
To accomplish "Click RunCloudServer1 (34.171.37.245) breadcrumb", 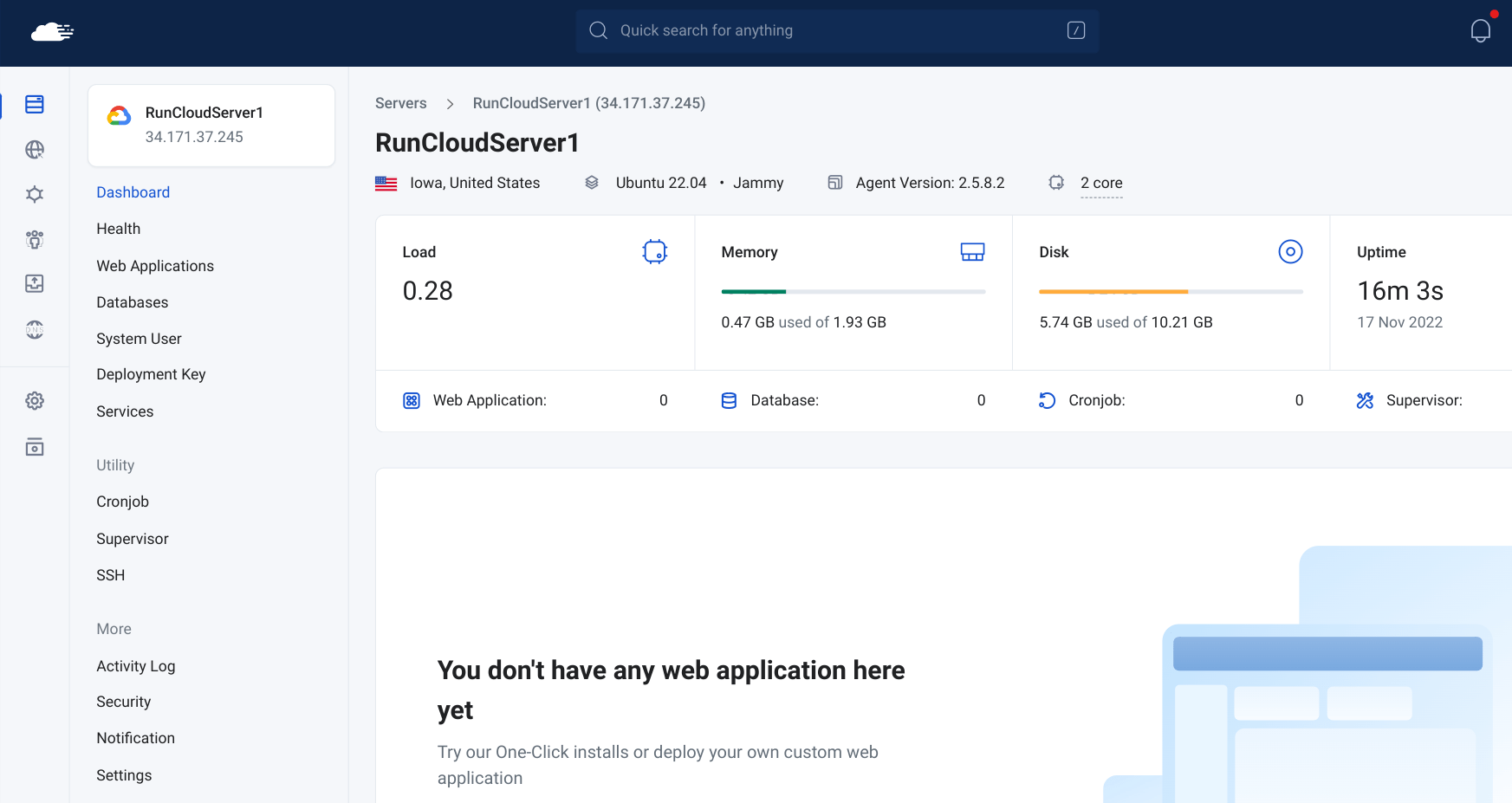I will pyautogui.click(x=589, y=103).
